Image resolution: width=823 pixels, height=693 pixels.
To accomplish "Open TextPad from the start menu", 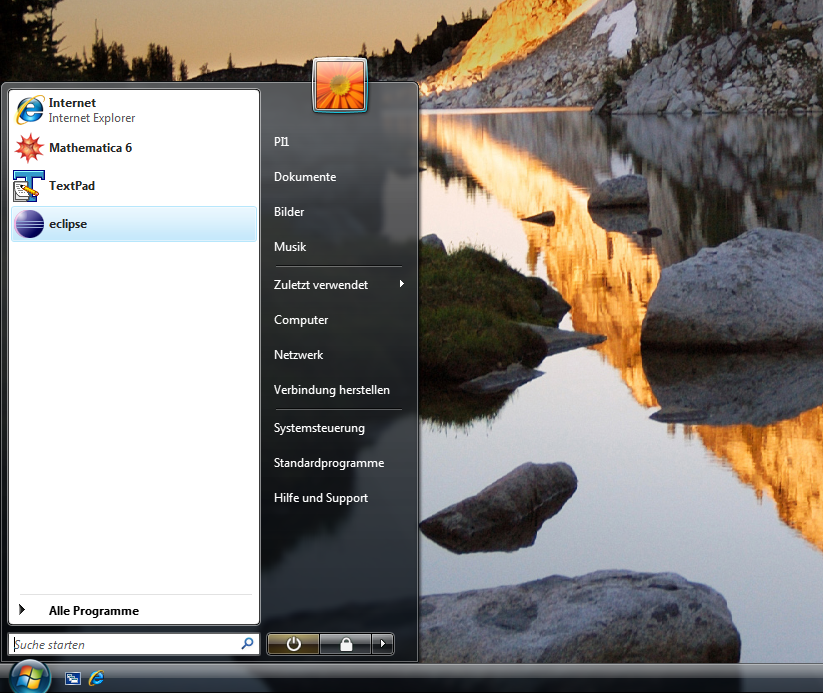I will [x=134, y=186].
